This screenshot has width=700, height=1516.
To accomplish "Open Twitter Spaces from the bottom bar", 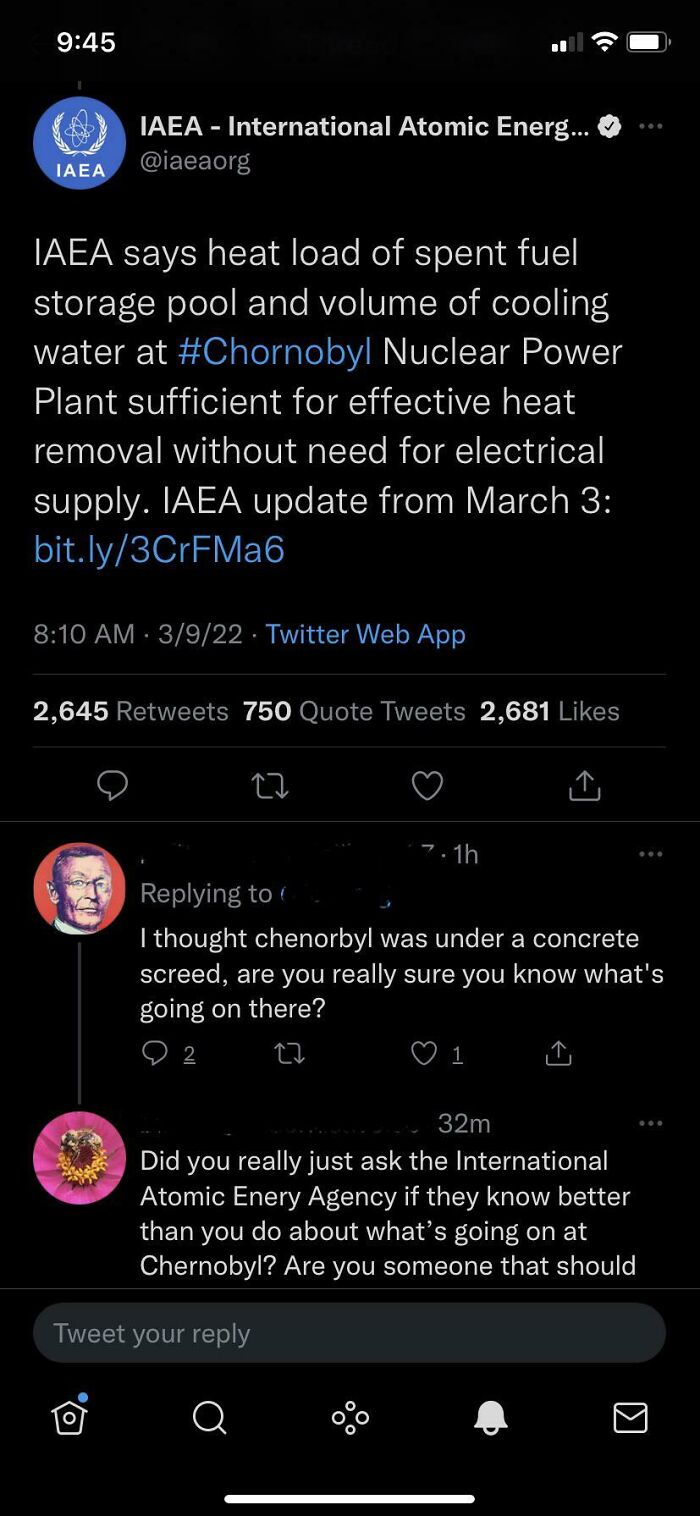I will tap(350, 1417).
